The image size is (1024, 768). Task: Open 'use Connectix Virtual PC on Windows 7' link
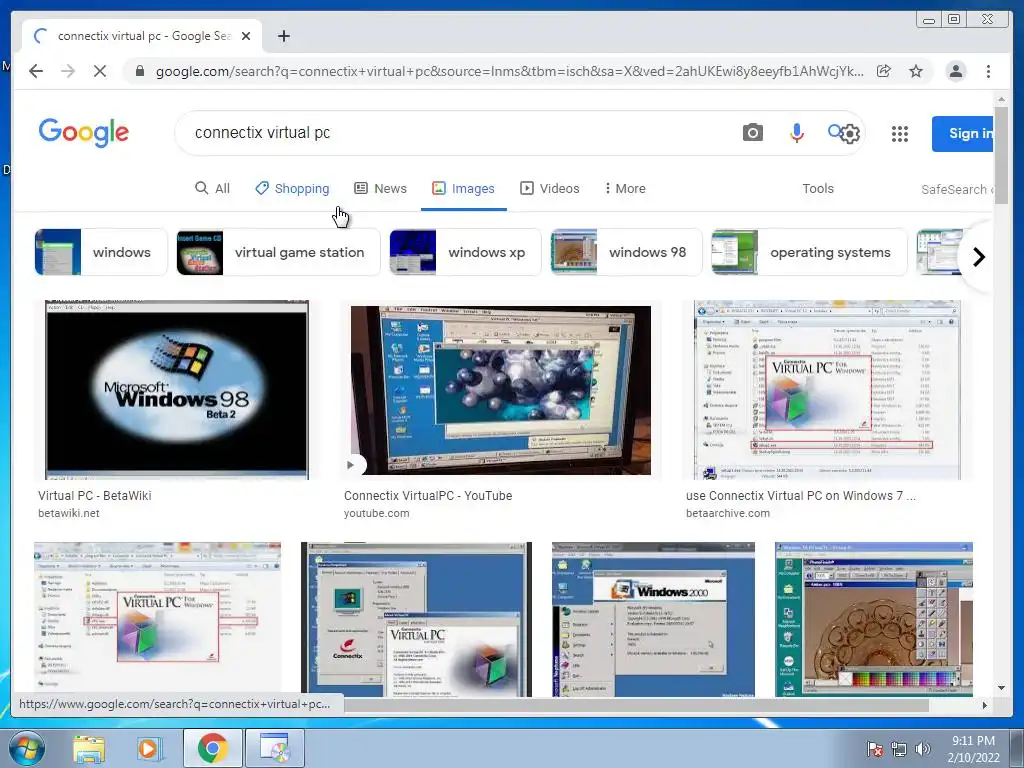coord(801,496)
